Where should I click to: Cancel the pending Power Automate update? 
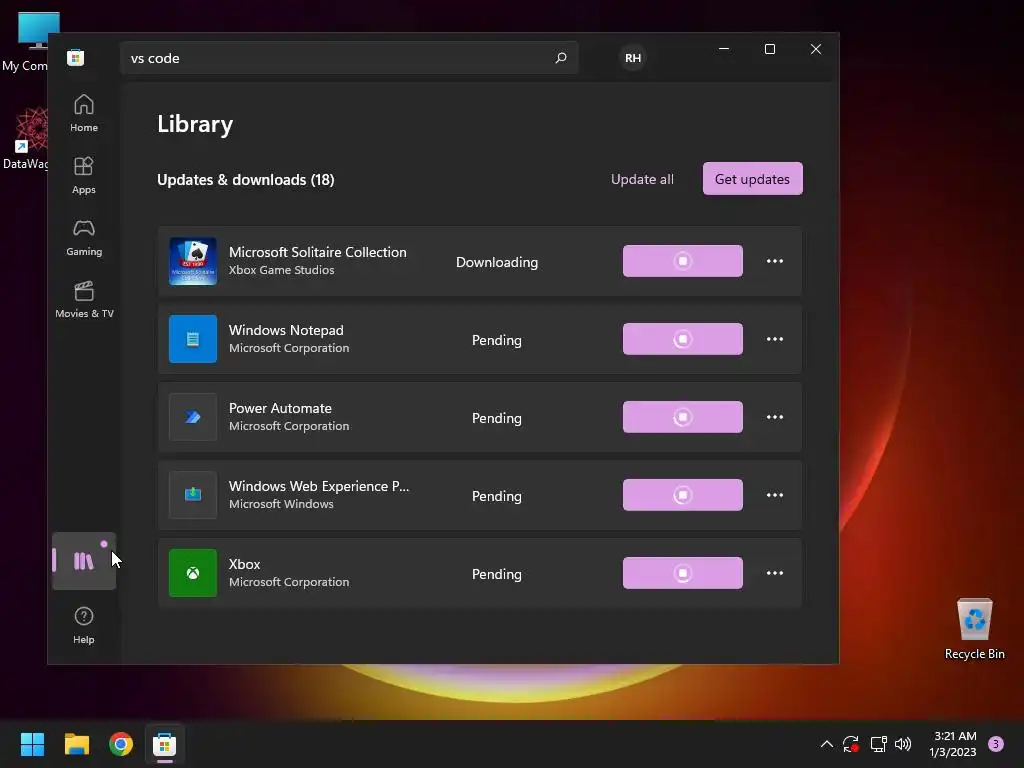pos(682,417)
